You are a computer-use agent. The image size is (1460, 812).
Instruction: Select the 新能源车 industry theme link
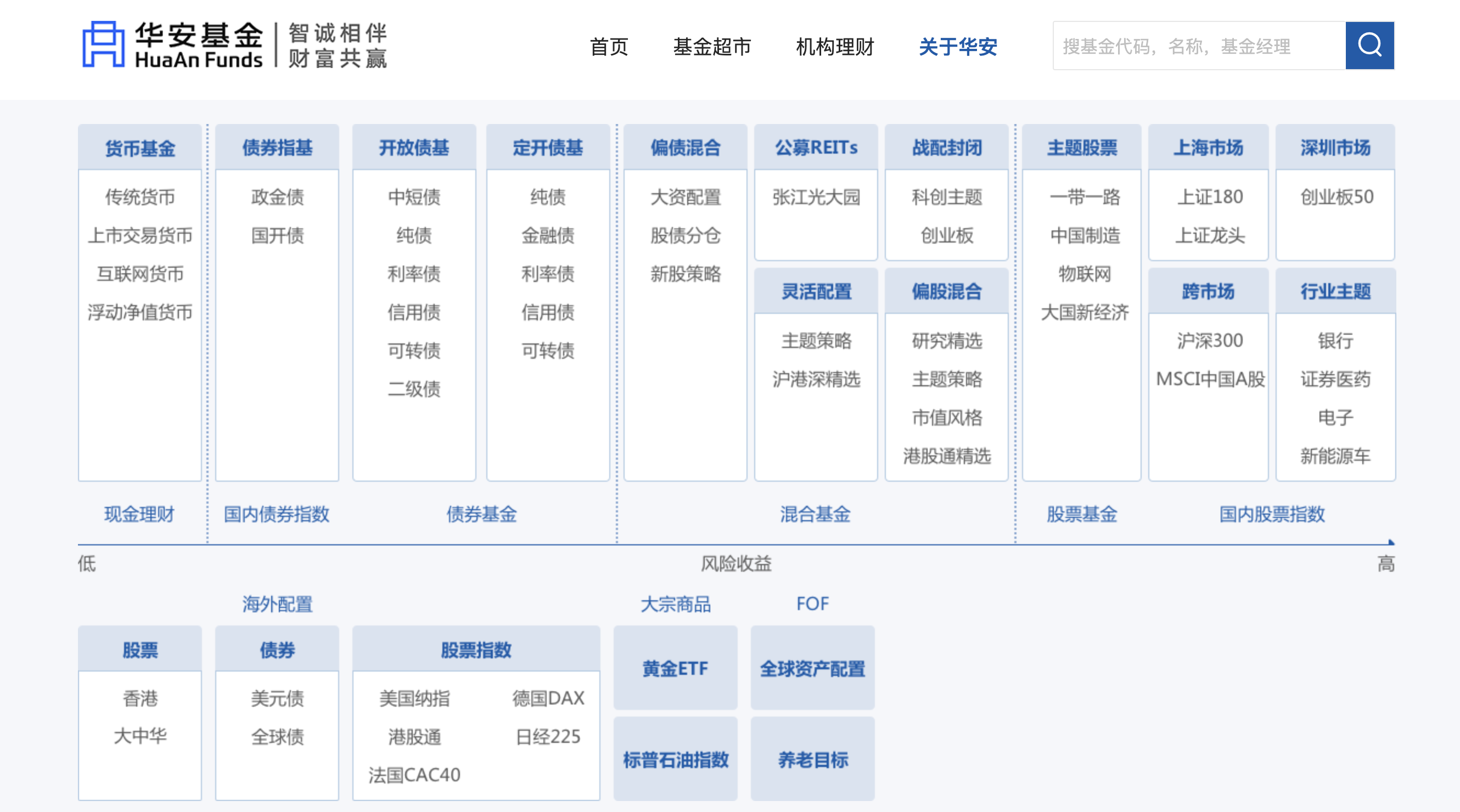(x=1335, y=455)
